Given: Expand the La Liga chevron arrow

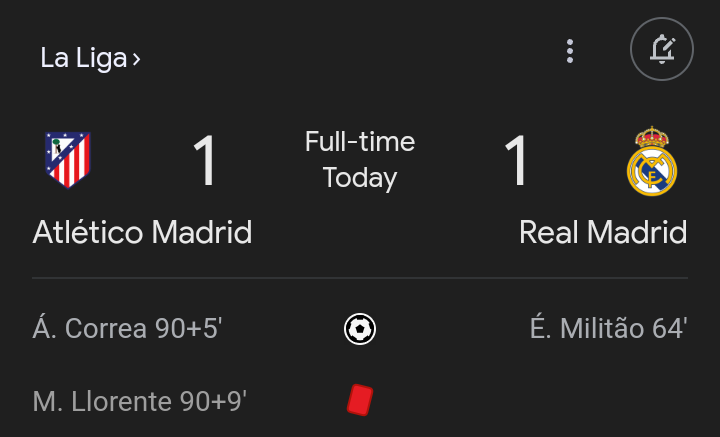Looking at the screenshot, I should click(136, 59).
